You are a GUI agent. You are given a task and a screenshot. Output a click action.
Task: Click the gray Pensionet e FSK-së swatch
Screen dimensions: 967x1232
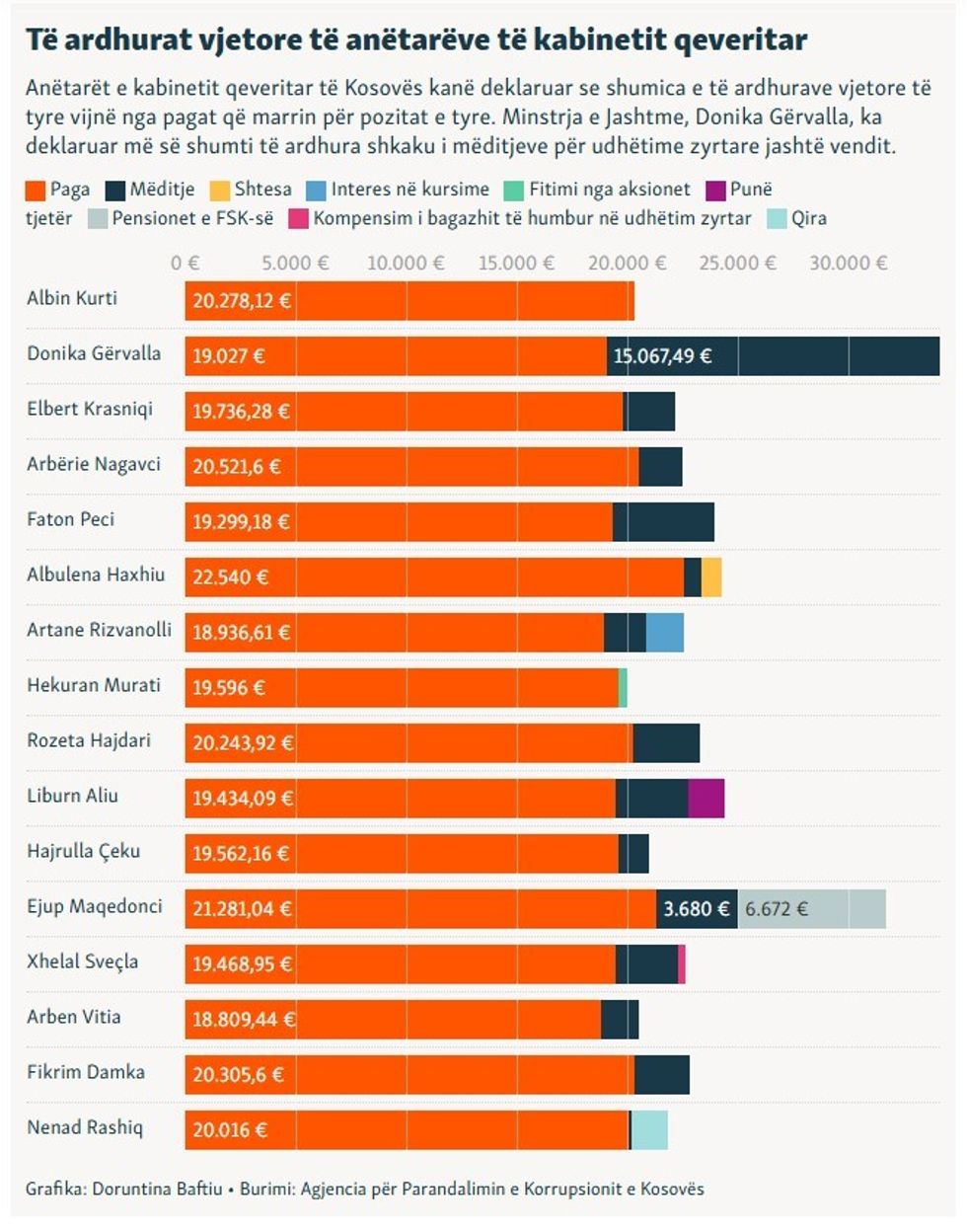tap(98, 219)
